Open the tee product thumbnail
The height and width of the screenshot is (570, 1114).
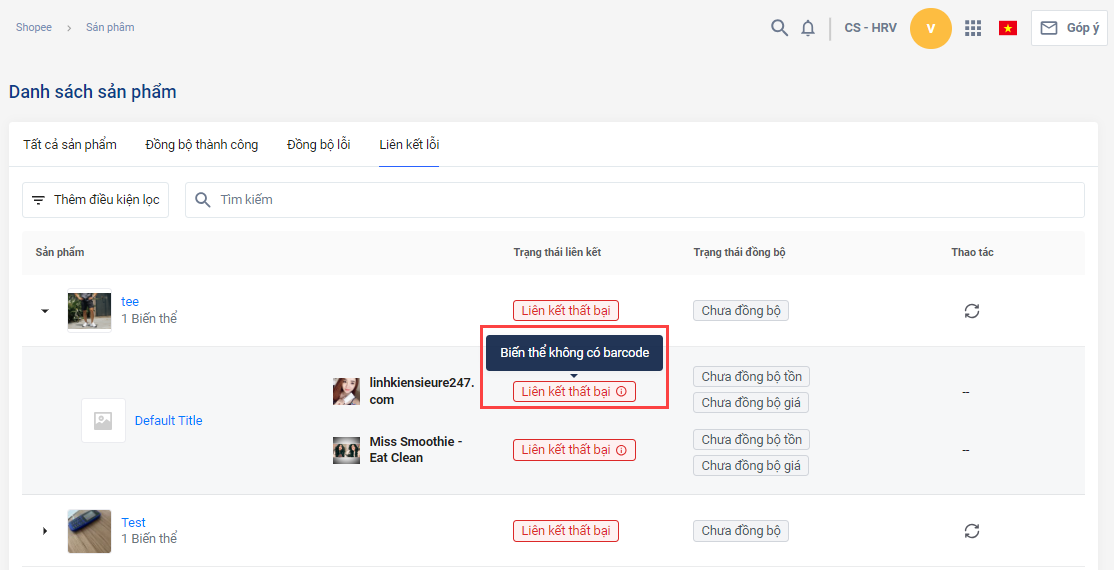[x=90, y=311]
